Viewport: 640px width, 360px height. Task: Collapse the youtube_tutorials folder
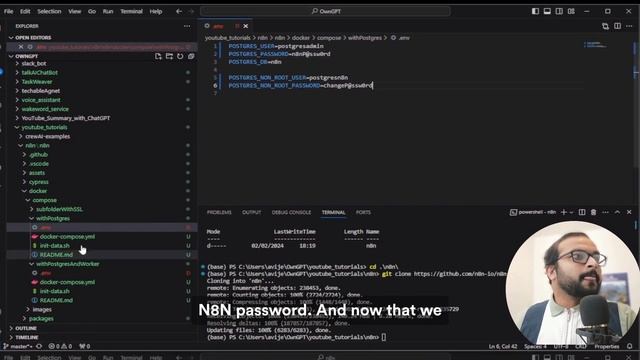click(x=44, y=127)
